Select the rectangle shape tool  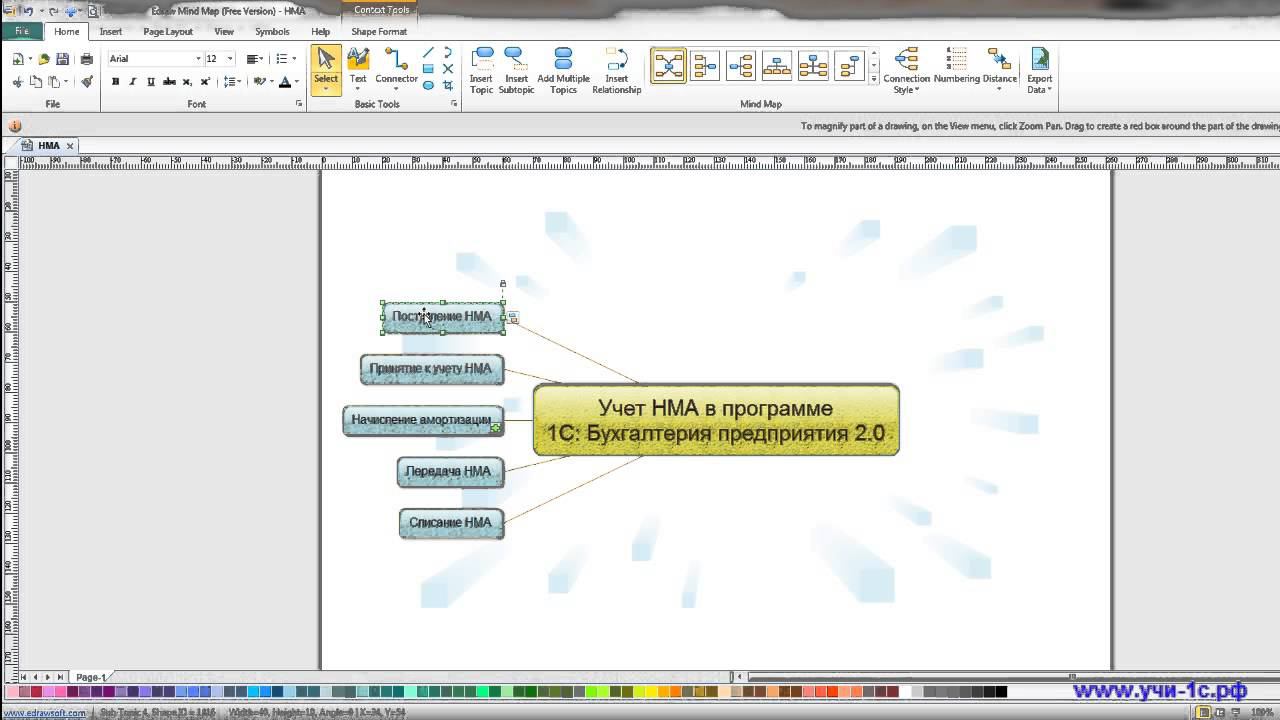[x=428, y=69]
